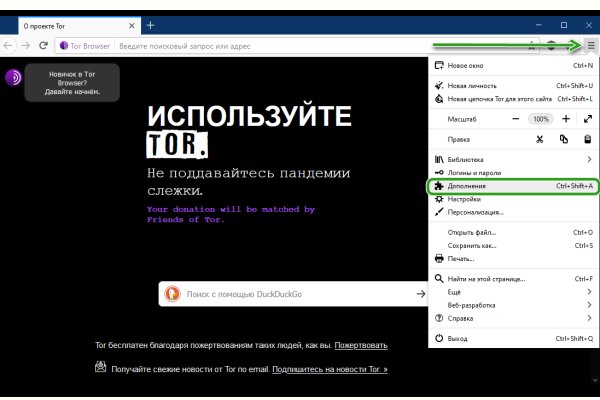Open the hamburger application menu button
Image resolution: width=600 pixels, height=400 pixels.
pyautogui.click(x=590, y=46)
